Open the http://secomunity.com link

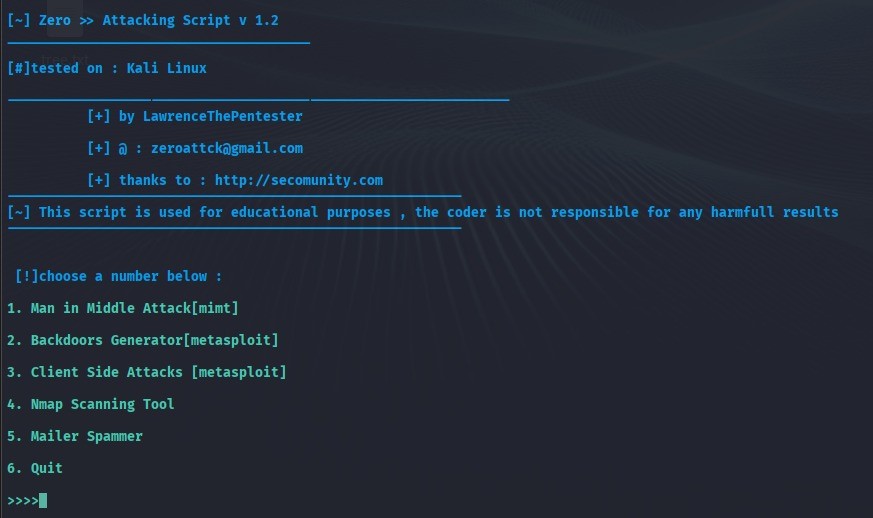tap(299, 180)
